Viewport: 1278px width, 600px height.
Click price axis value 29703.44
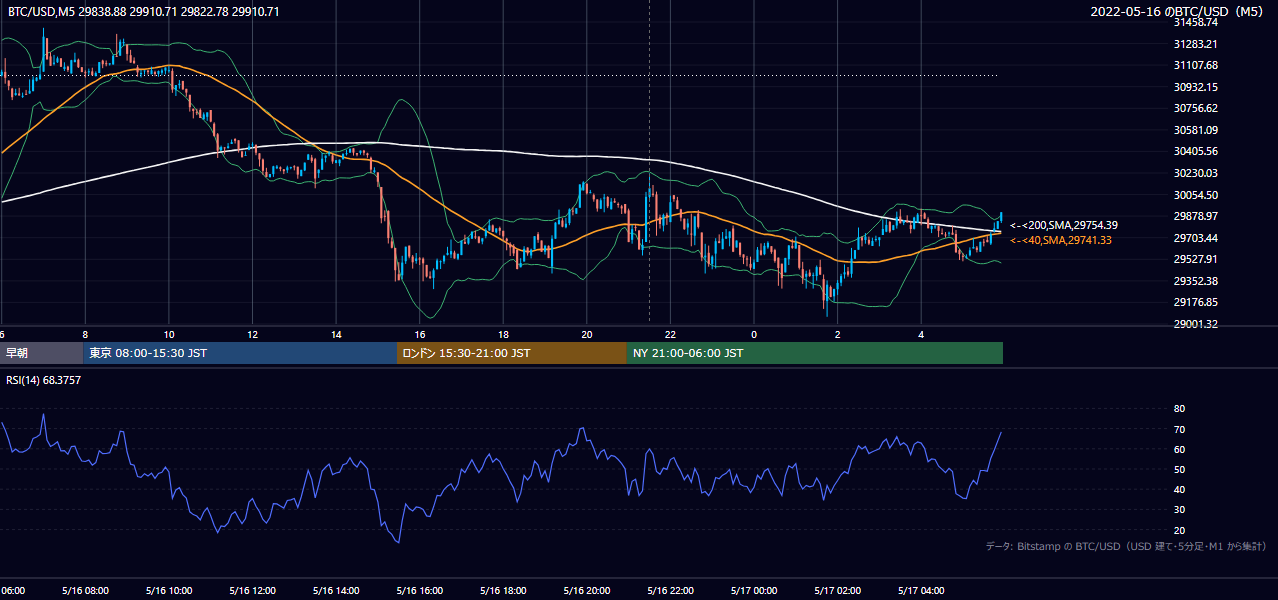1196,238
